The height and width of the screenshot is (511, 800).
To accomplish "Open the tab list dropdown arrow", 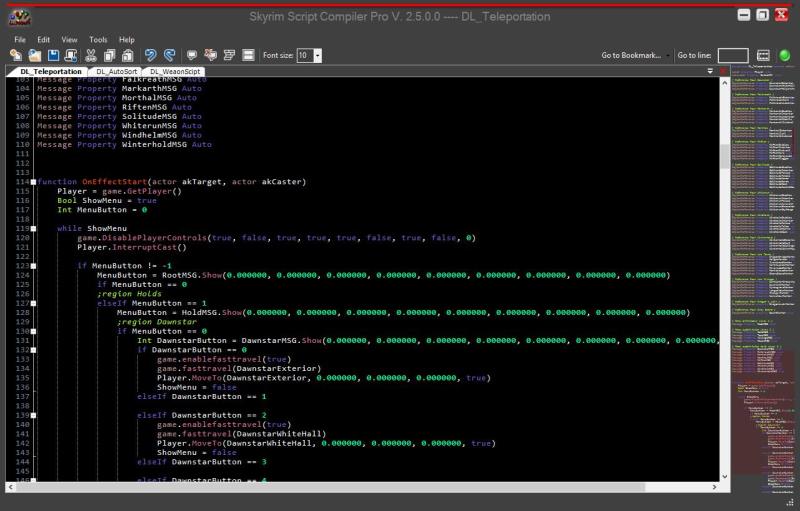I will point(710,71).
